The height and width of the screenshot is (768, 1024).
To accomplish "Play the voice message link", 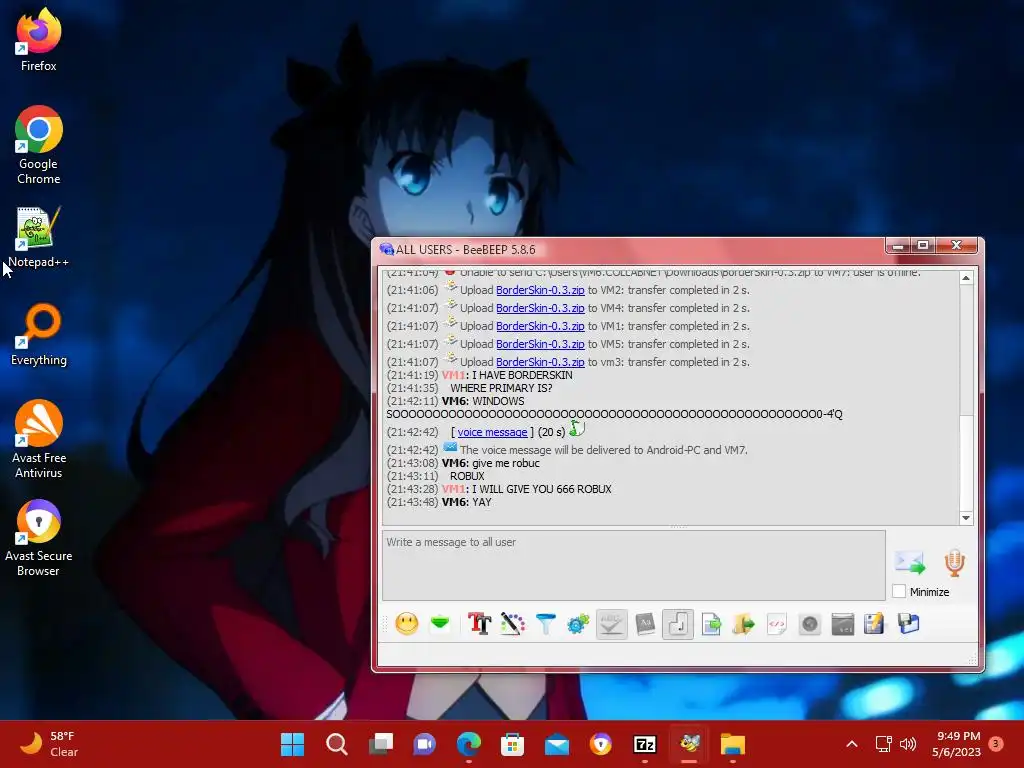I will tap(492, 432).
